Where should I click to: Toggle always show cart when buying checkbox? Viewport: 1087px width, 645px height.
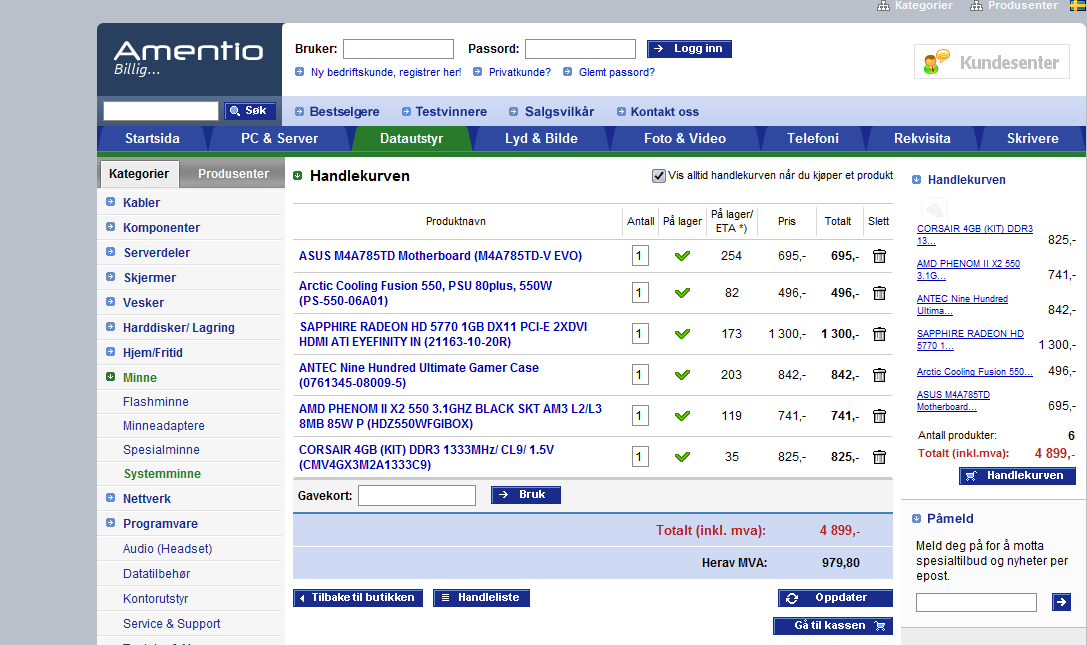click(659, 175)
